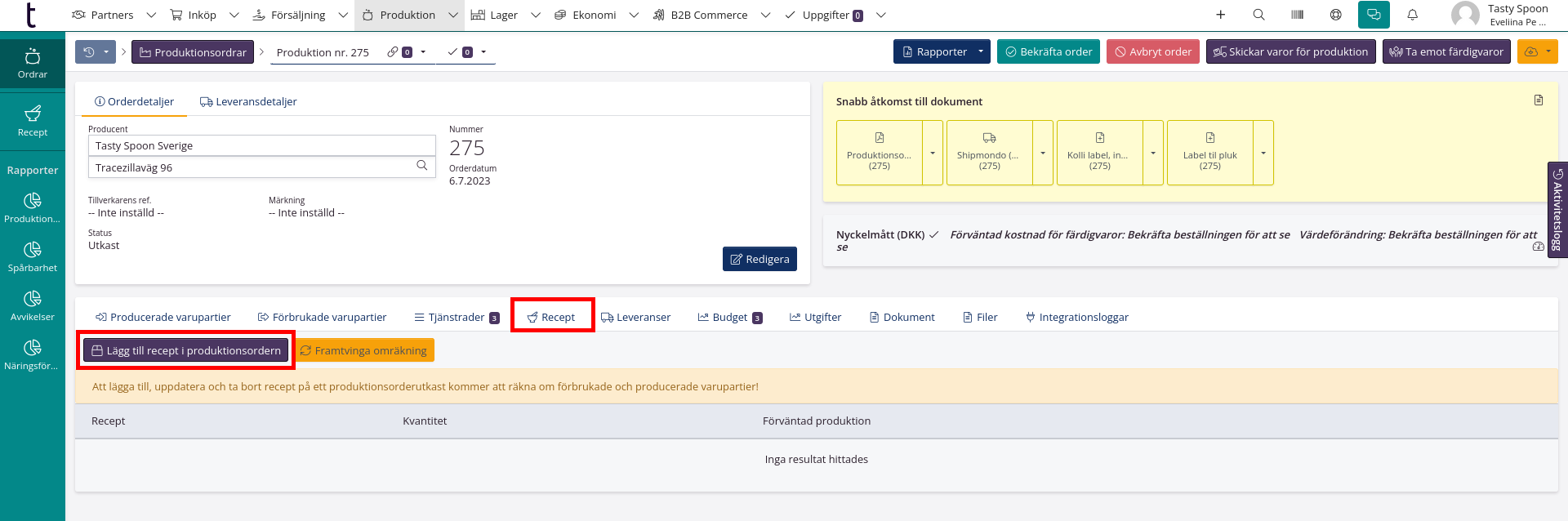
Task: Click the Tracezillaväg 96 address field
Action: pyautogui.click(x=253, y=167)
